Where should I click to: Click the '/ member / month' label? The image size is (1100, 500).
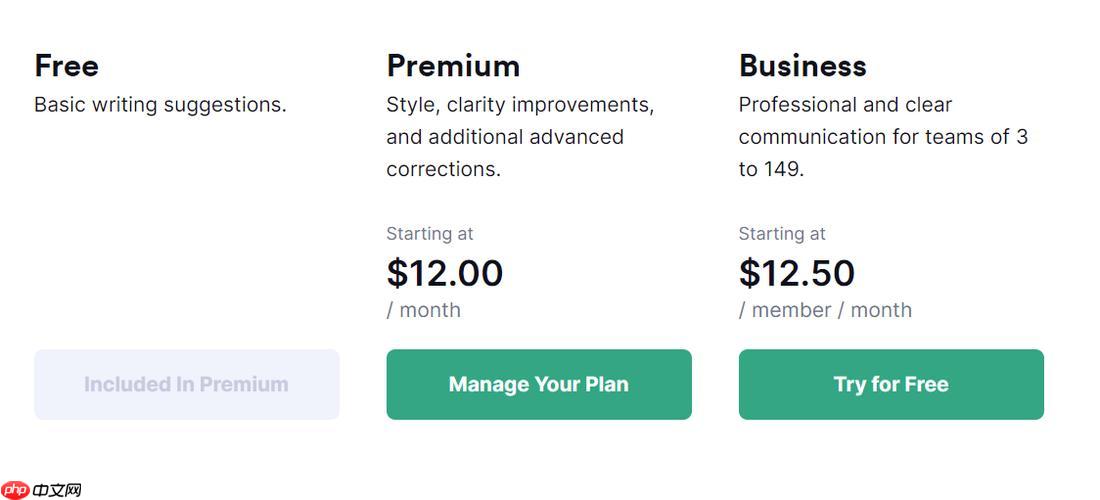(825, 310)
